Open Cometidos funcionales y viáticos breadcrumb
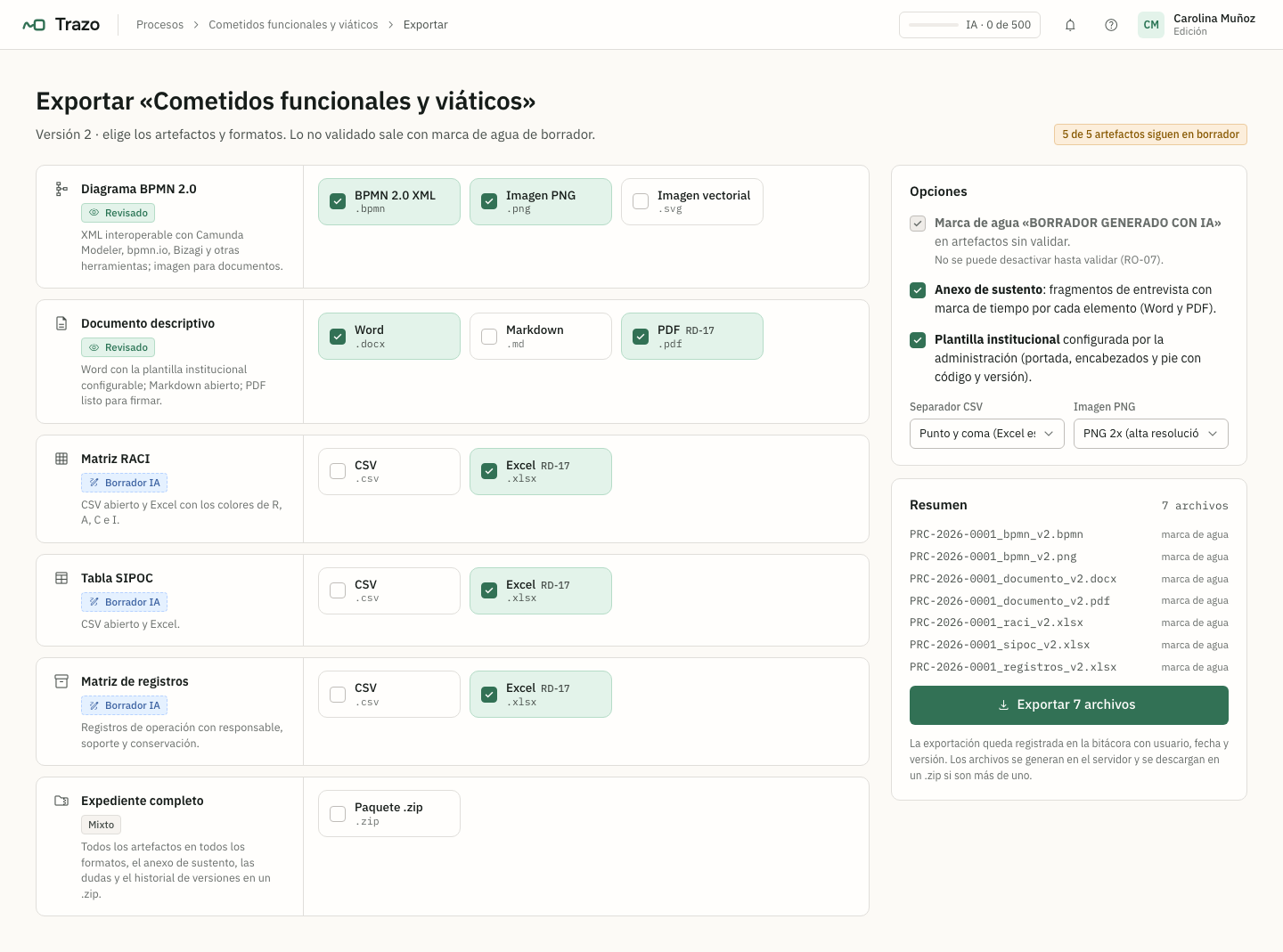Image resolution: width=1283 pixels, height=952 pixels. (x=293, y=25)
